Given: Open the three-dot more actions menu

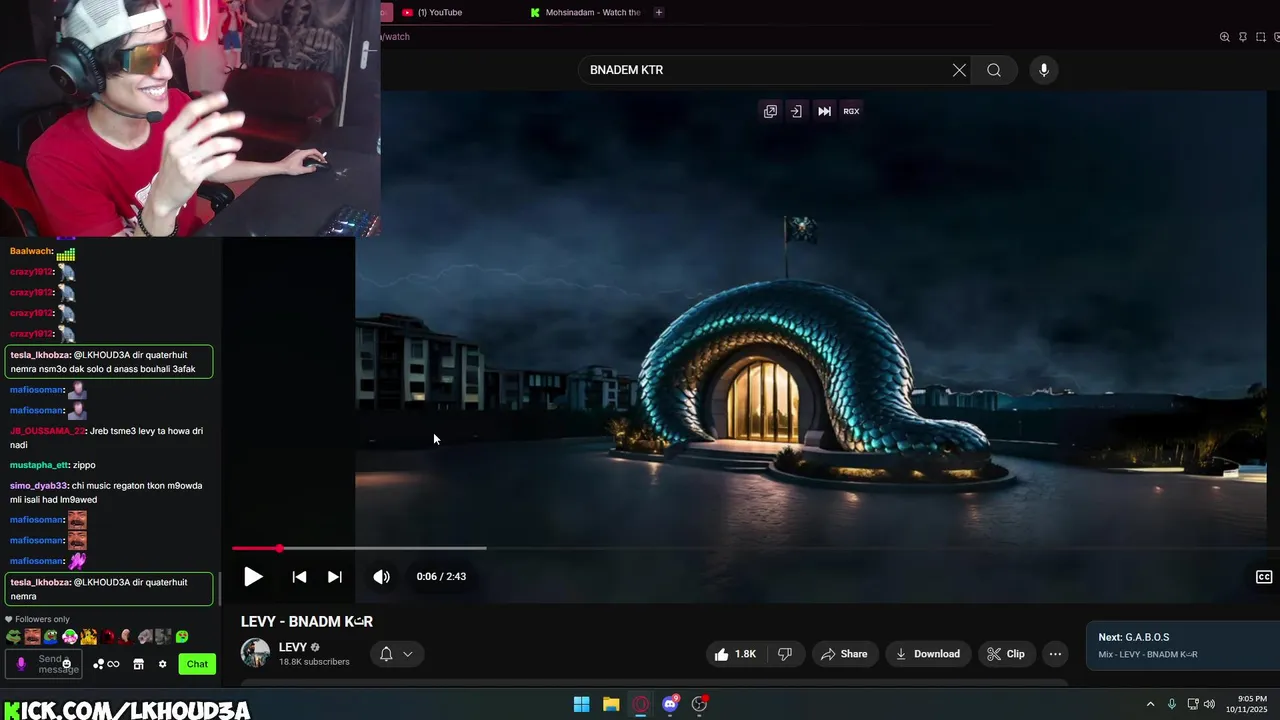Looking at the screenshot, I should [x=1055, y=654].
